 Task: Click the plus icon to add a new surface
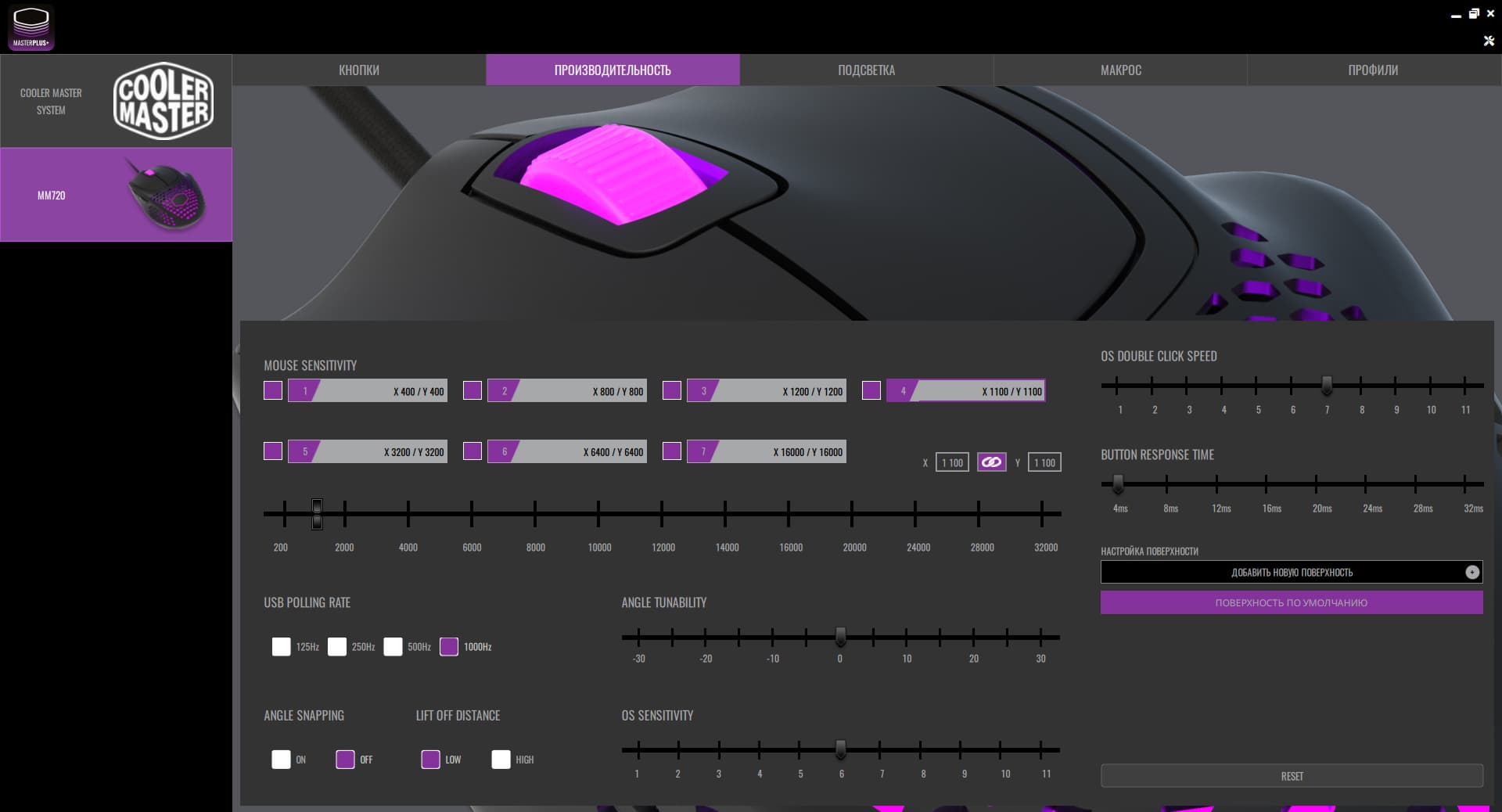coord(1471,572)
